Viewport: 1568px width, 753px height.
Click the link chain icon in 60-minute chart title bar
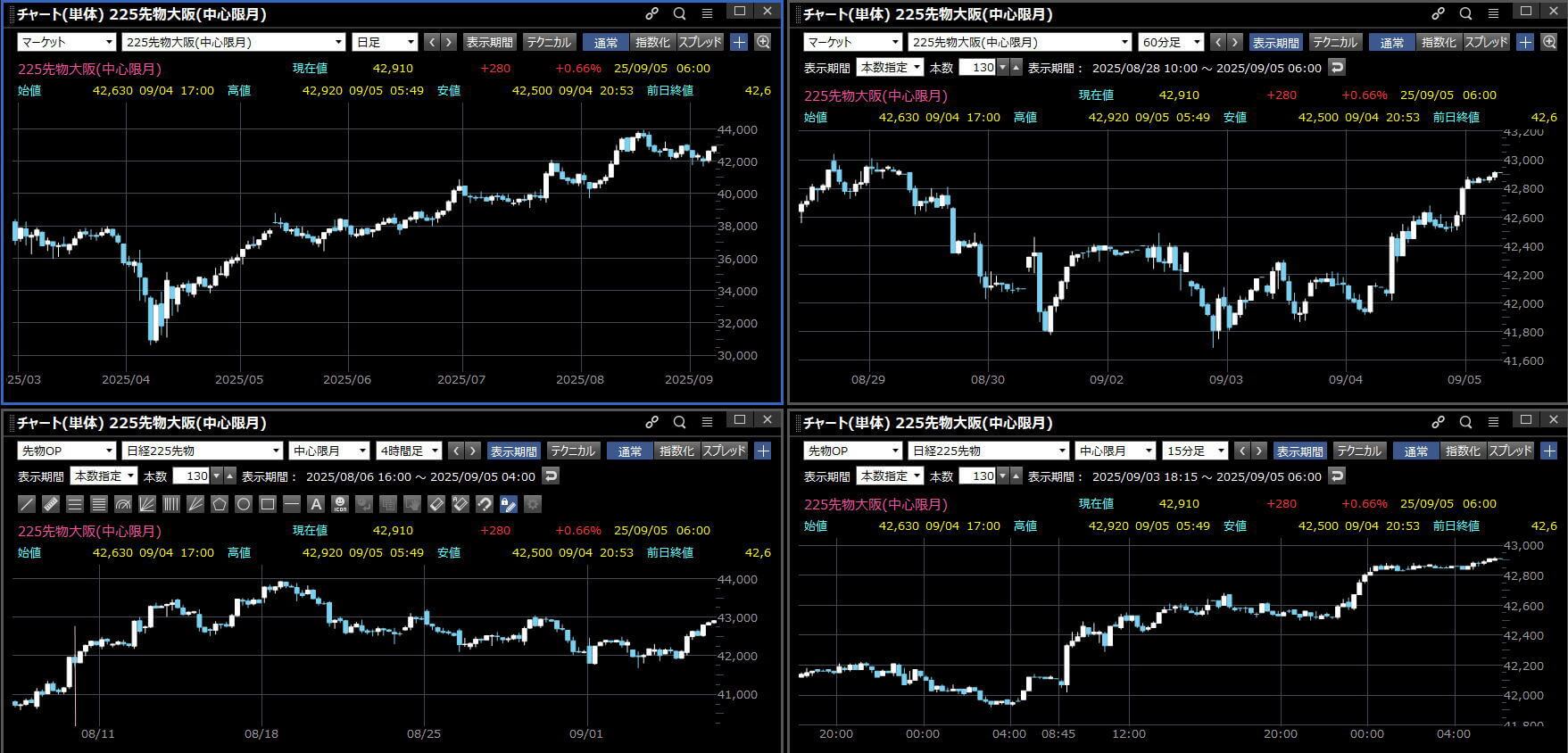click(x=1438, y=13)
